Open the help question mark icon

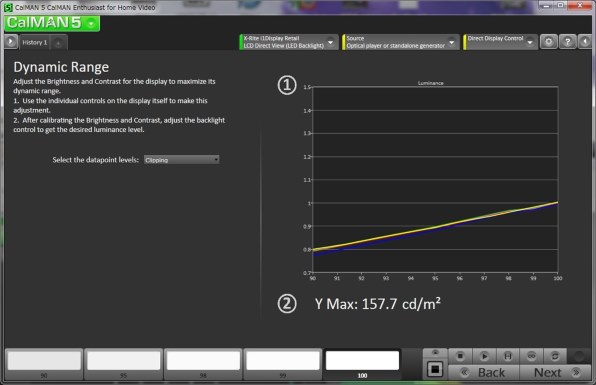pyautogui.click(x=567, y=42)
